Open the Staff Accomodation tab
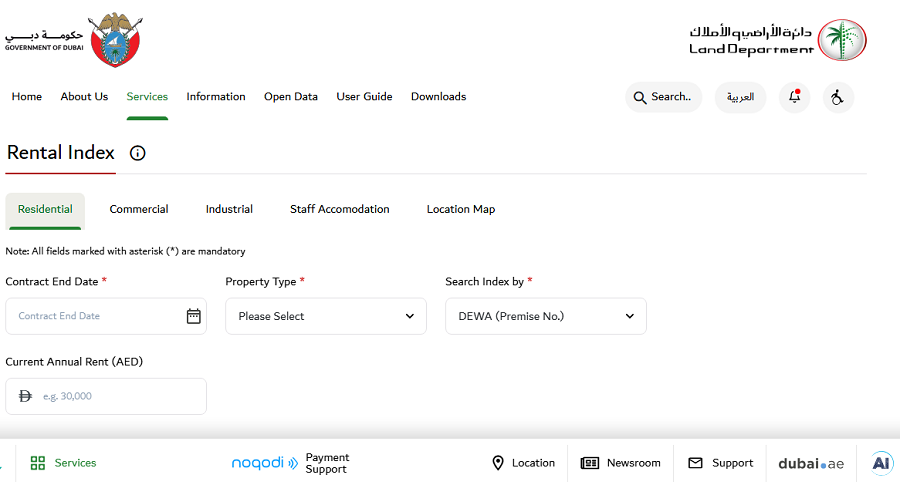The image size is (900, 485). [340, 209]
